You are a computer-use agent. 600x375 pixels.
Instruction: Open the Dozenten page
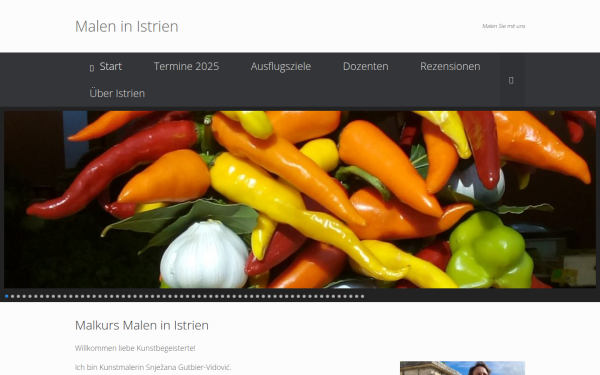[365, 67]
